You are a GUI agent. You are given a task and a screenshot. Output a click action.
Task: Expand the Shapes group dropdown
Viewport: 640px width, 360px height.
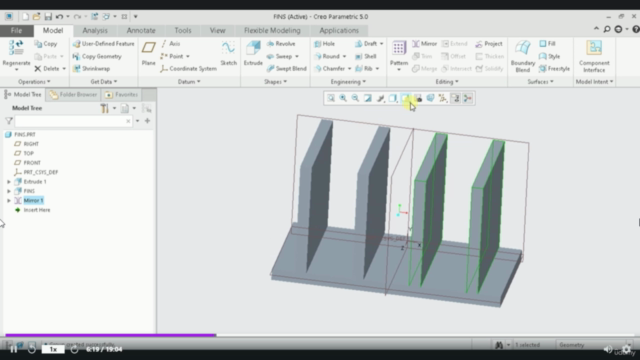[276, 82]
